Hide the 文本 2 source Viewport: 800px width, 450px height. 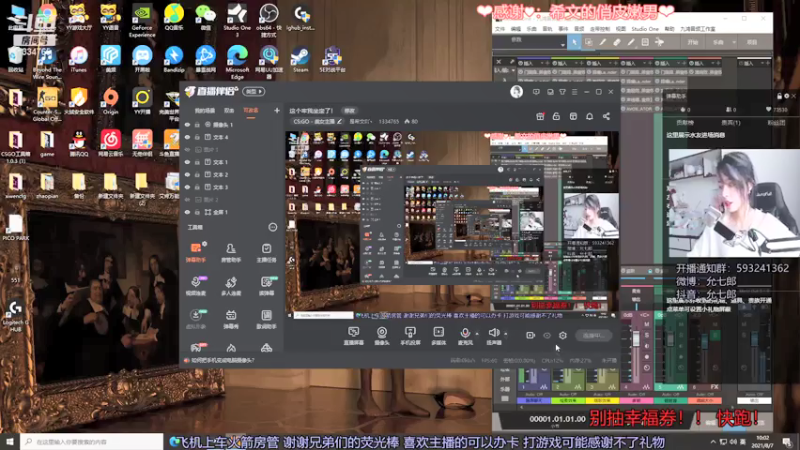(187, 174)
